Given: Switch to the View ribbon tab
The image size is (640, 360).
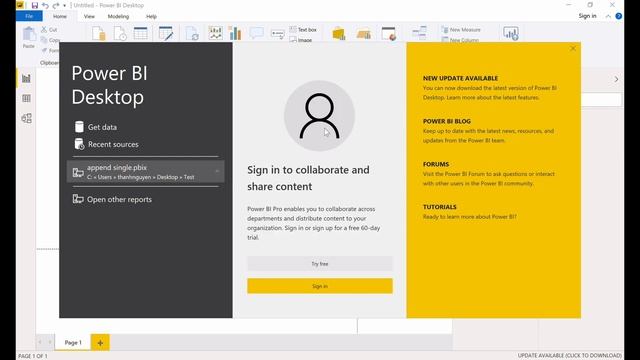Looking at the screenshot, I should click(x=89, y=16).
